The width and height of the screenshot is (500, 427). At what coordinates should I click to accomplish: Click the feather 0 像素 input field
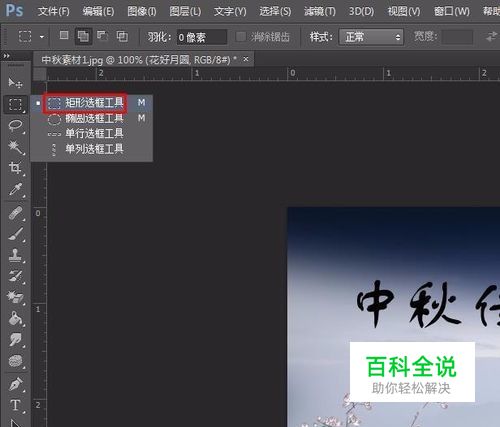click(x=202, y=37)
